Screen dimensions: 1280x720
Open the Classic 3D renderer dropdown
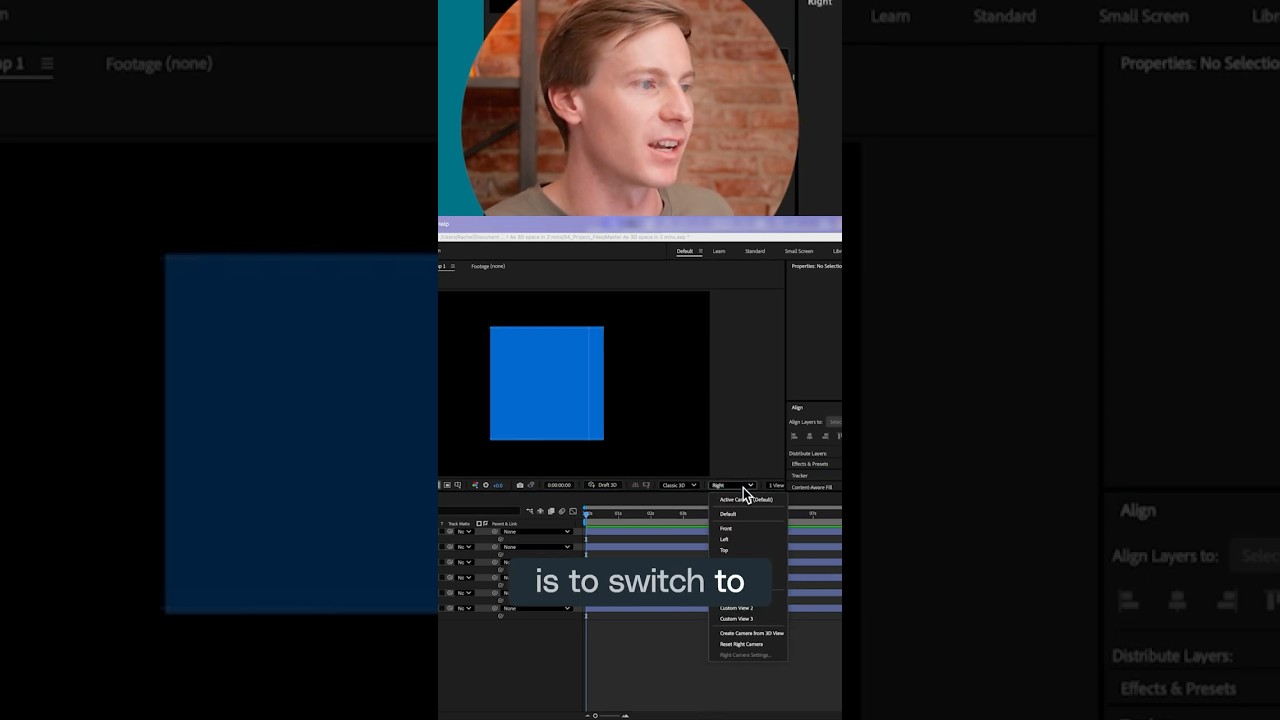coord(679,485)
